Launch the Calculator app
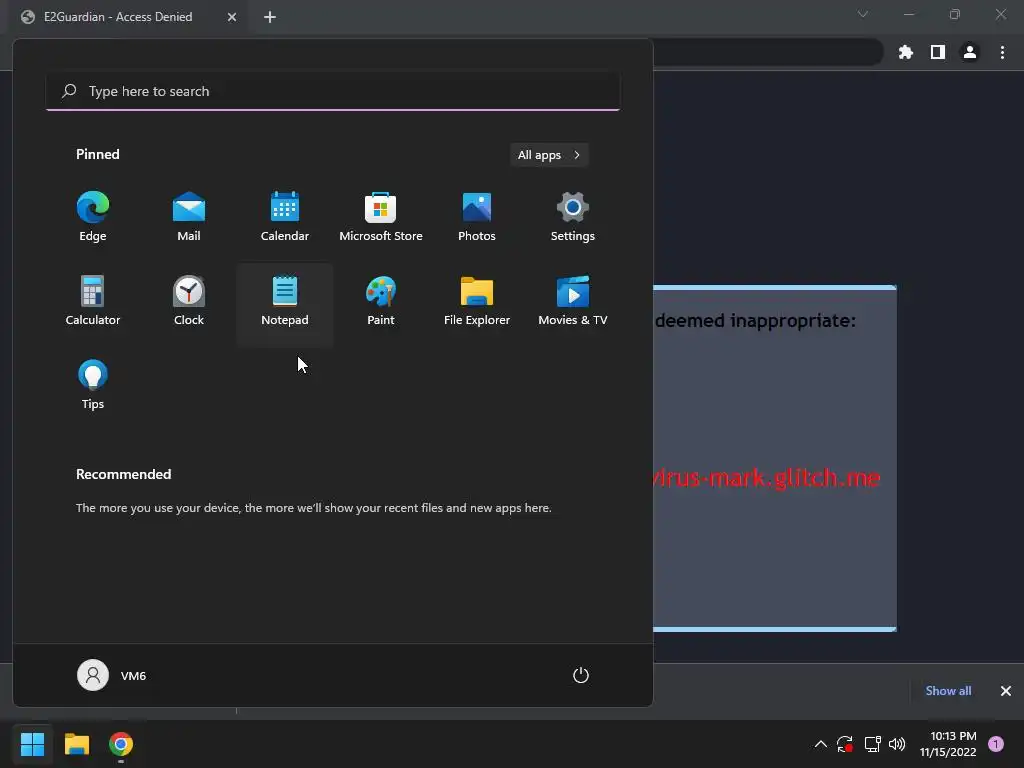 (x=93, y=302)
